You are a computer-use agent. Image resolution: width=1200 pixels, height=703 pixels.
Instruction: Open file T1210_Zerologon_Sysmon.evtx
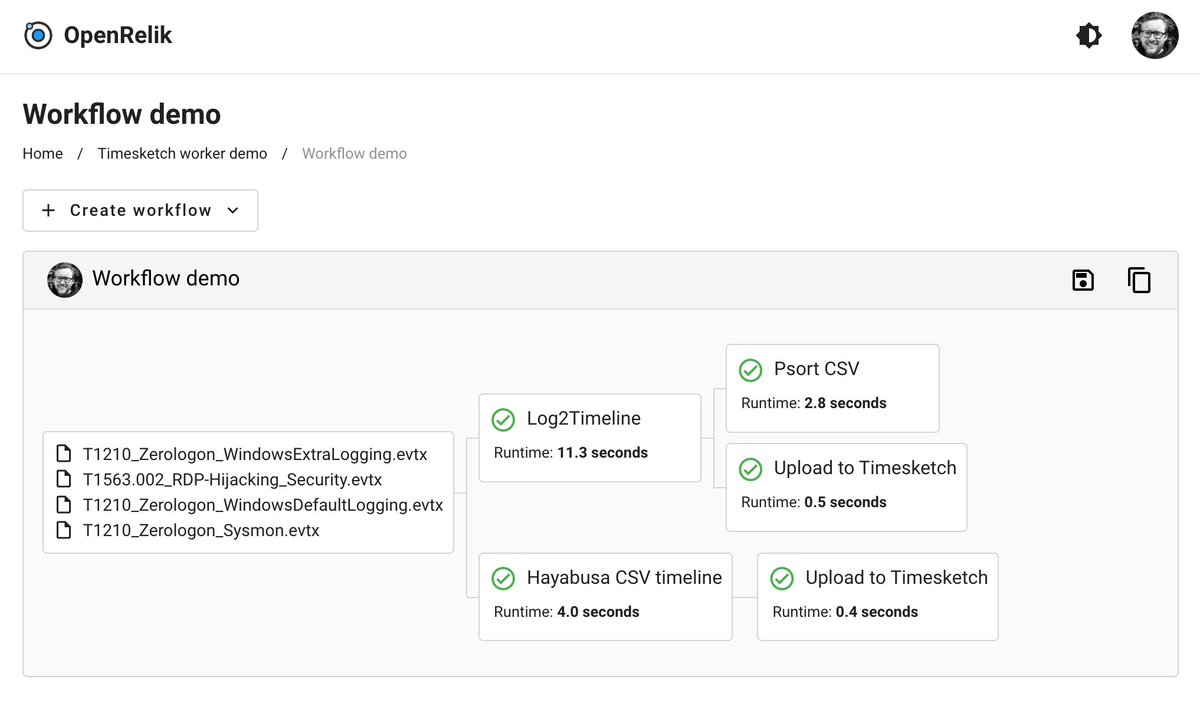pos(201,531)
